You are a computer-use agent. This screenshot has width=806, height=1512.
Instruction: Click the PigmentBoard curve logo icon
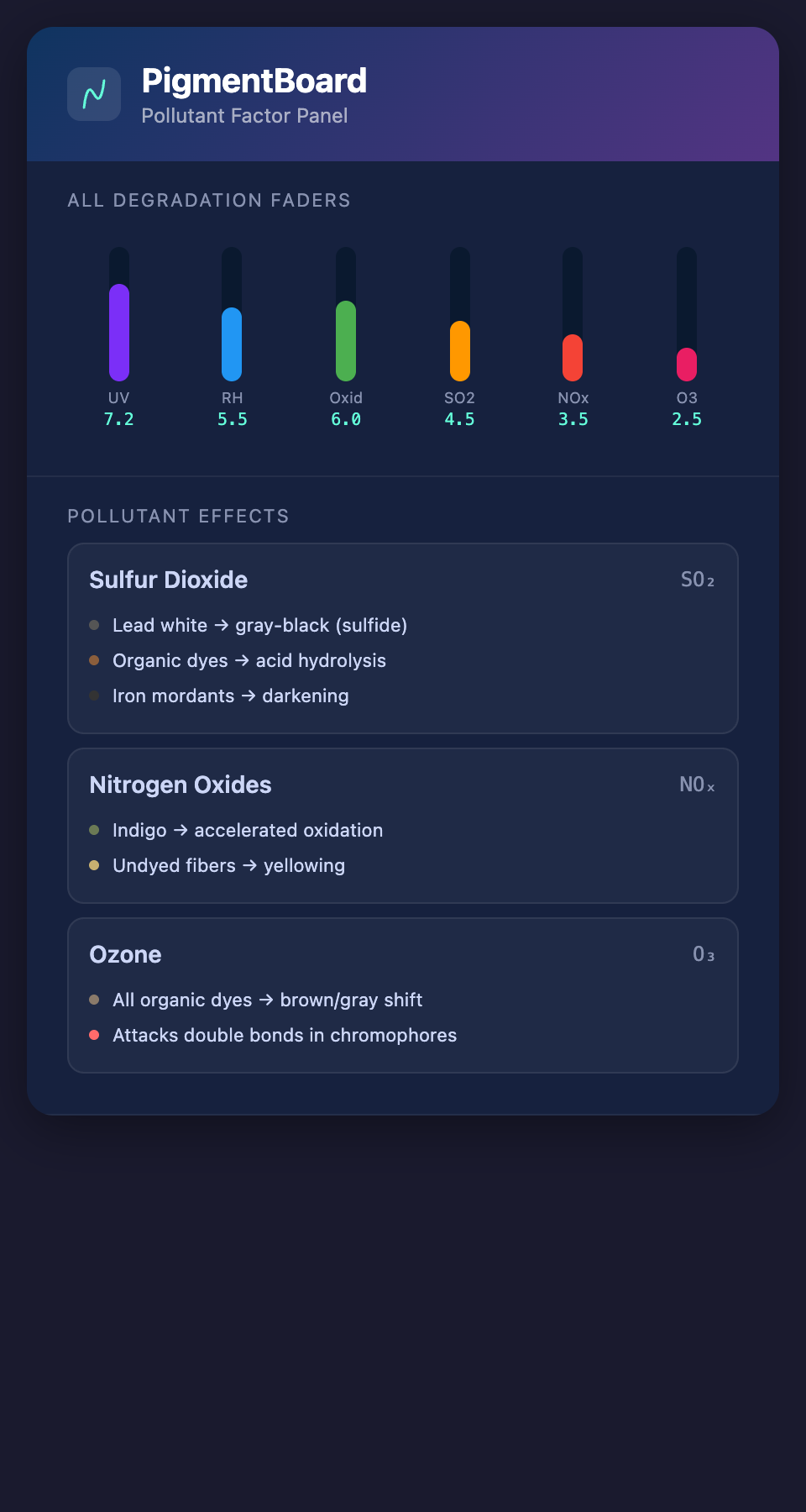[x=94, y=94]
